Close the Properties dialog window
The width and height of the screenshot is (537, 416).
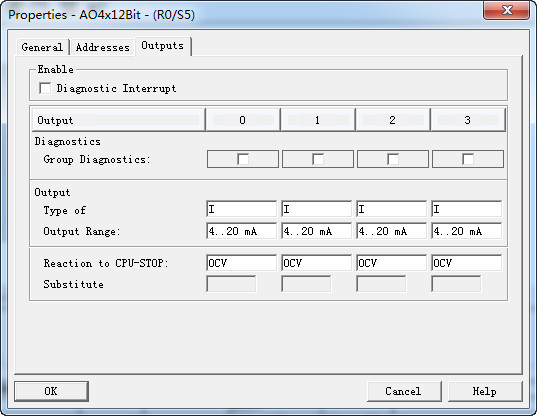point(507,10)
